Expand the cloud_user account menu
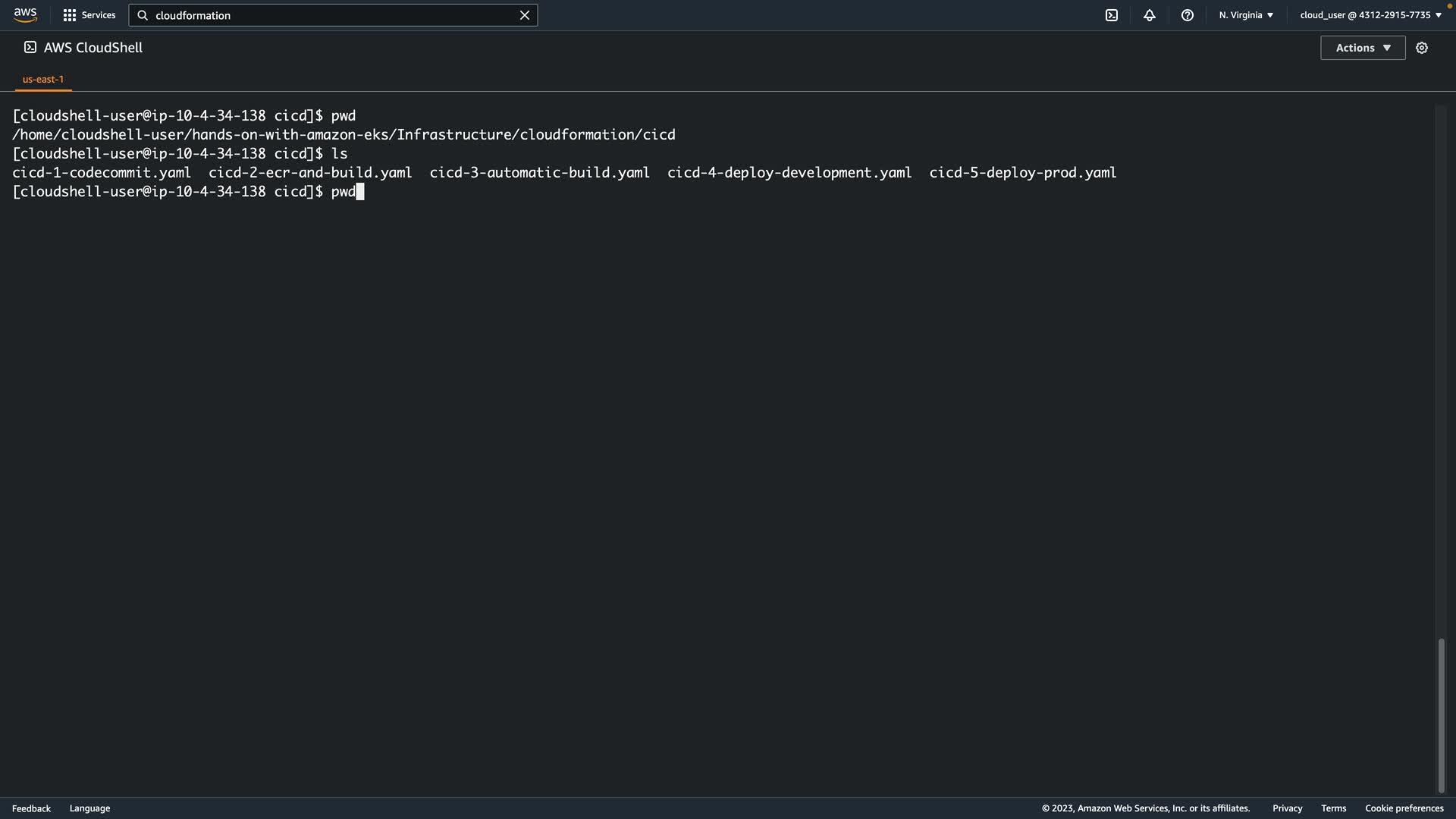This screenshot has width=1456, height=819. point(1370,15)
